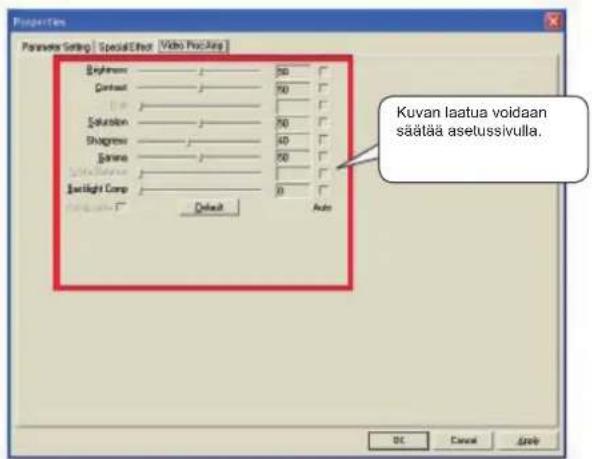The width and height of the screenshot is (592, 459).
Task: Focus the Brightness value field
Action: [x=293, y=71]
